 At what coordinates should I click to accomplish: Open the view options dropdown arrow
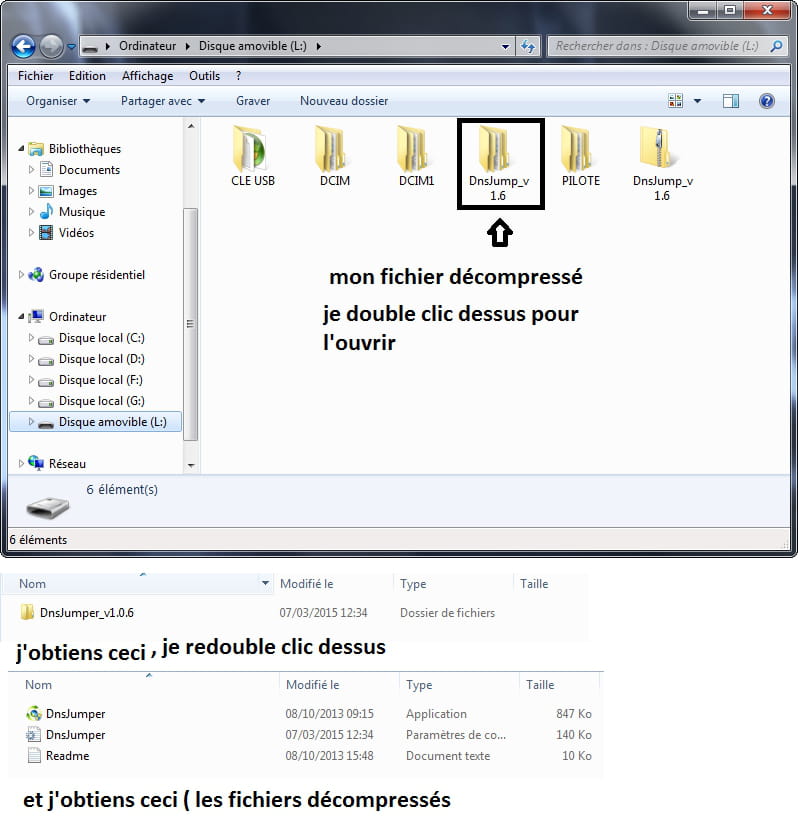click(697, 101)
